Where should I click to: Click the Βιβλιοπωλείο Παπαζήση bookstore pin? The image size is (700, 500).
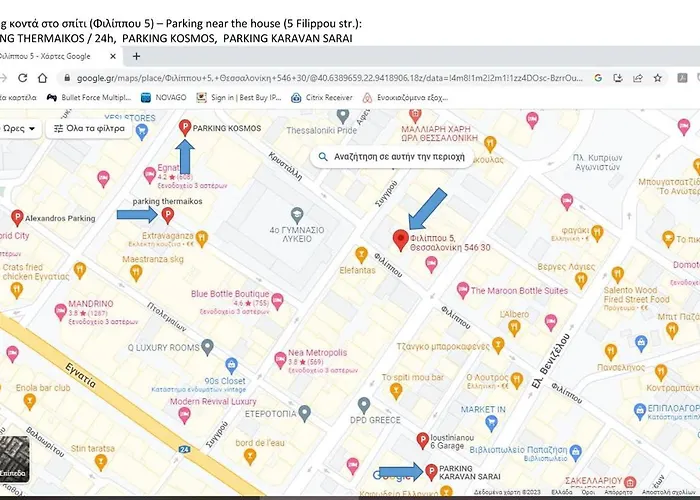pos(576,452)
